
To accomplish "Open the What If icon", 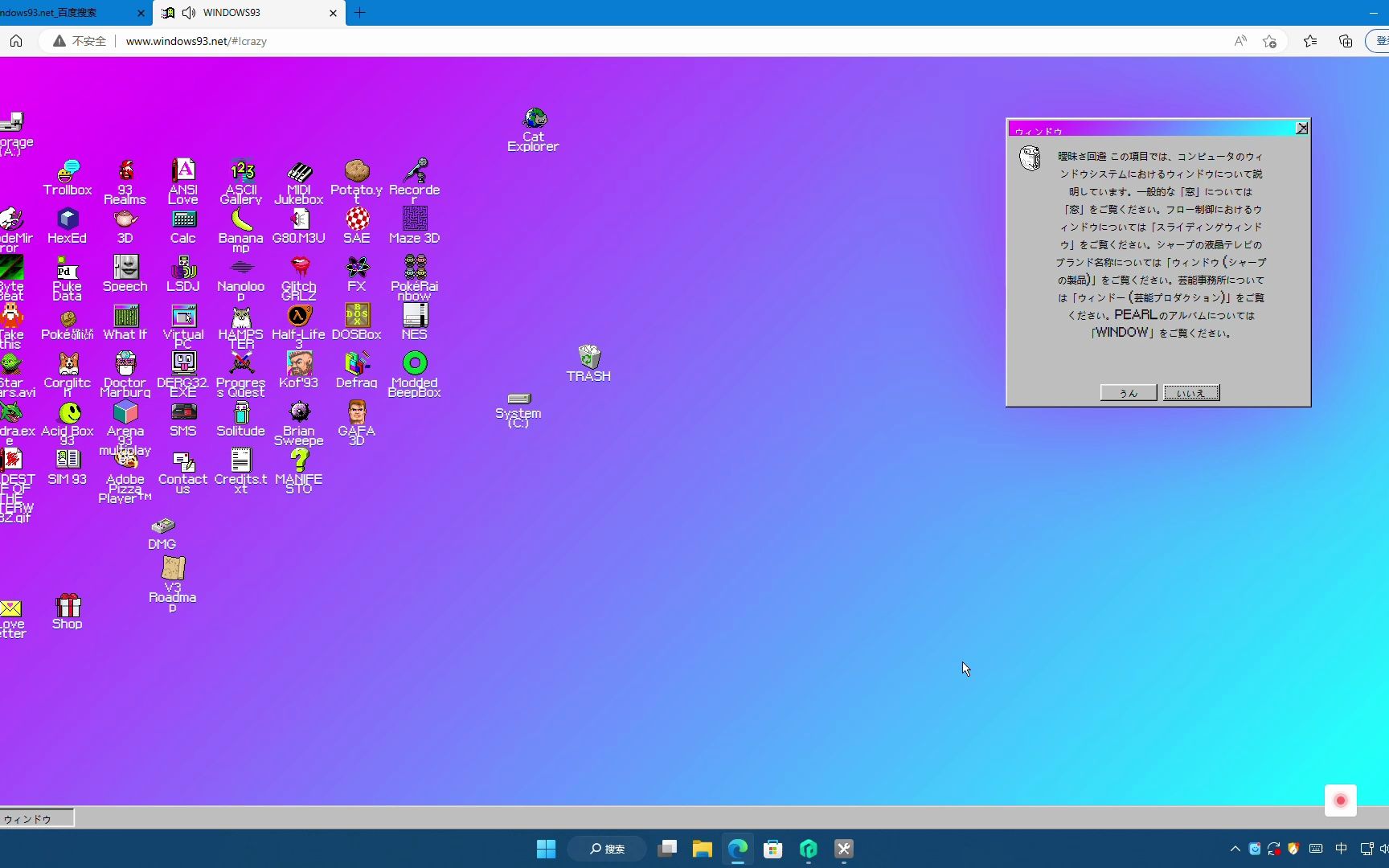I will (125, 321).
